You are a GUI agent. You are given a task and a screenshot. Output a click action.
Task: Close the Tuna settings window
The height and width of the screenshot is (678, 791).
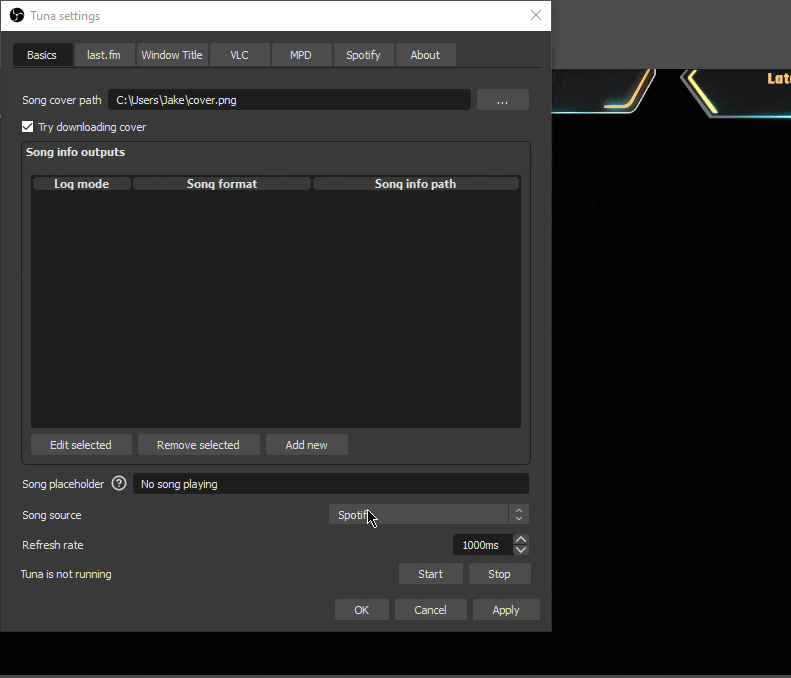(x=536, y=16)
